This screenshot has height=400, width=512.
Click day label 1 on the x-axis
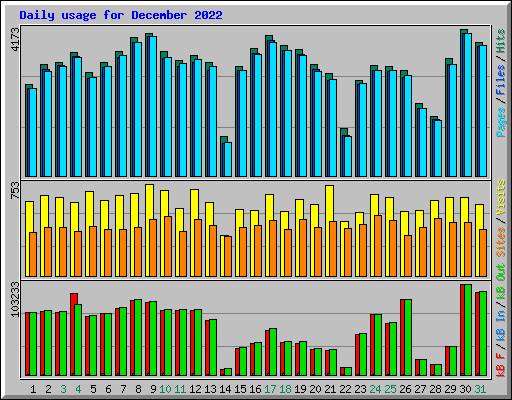(33, 389)
